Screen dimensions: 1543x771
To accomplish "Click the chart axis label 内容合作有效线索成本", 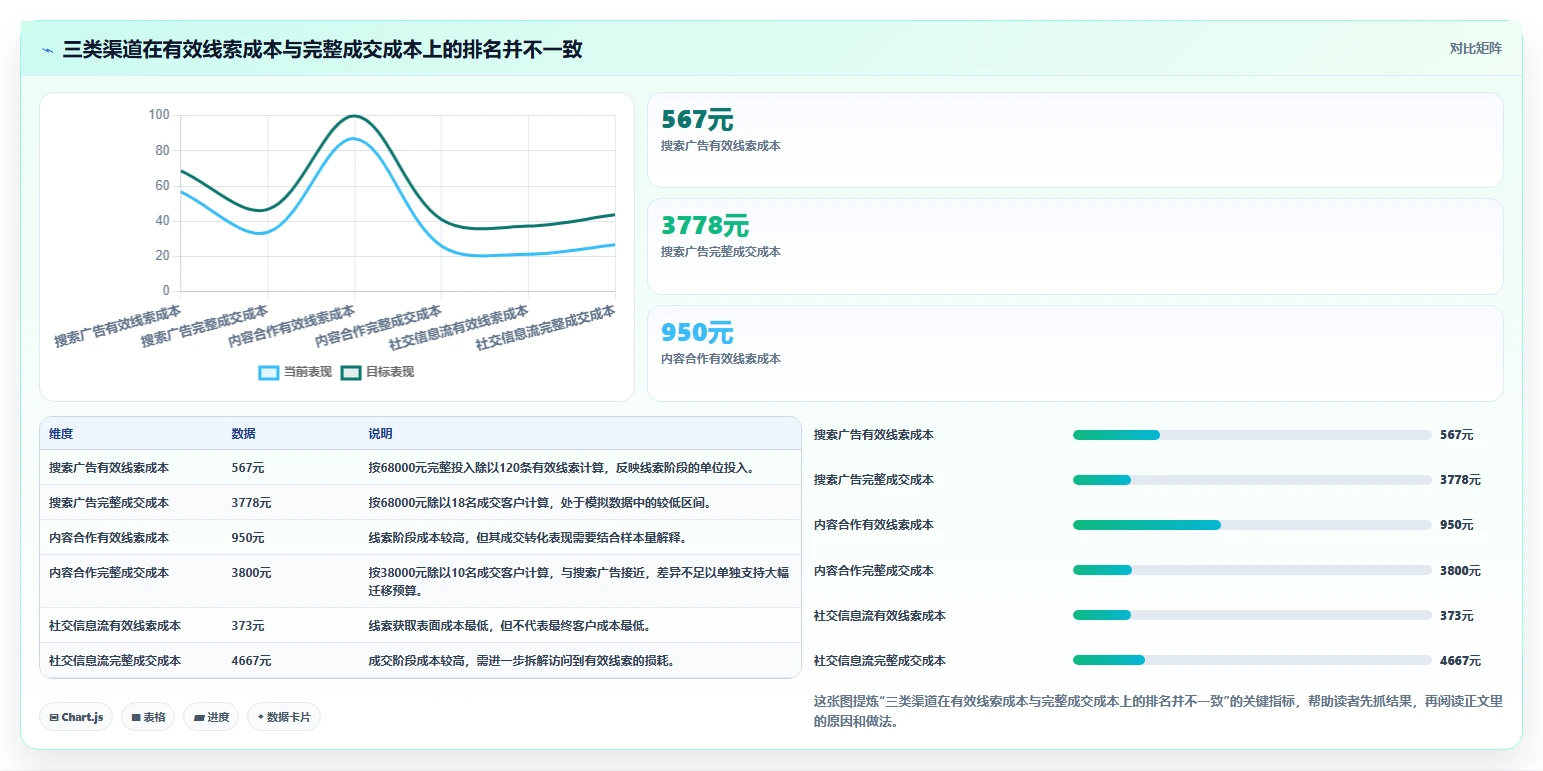I will point(292,326).
